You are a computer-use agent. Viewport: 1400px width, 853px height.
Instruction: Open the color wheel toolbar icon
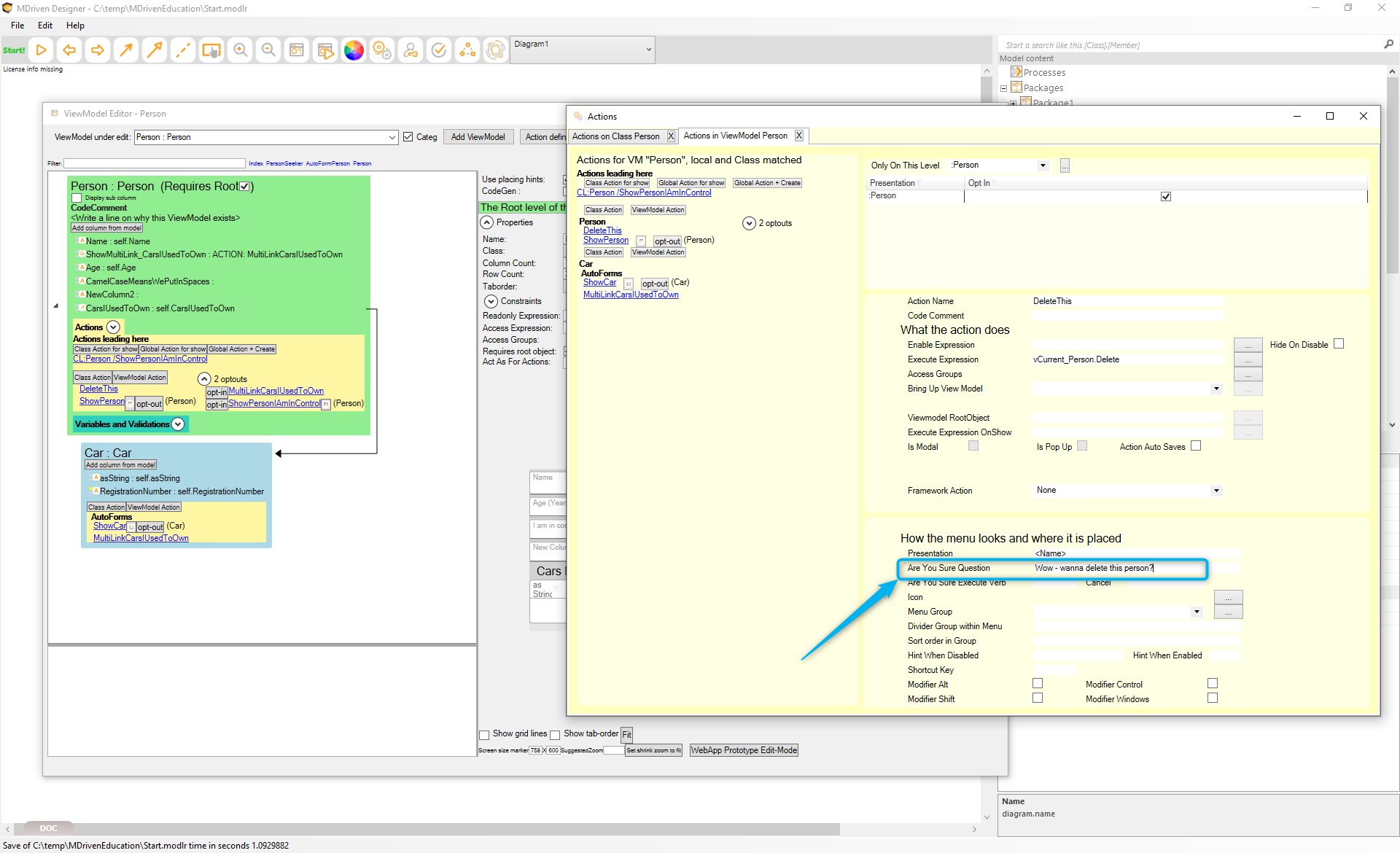click(354, 50)
